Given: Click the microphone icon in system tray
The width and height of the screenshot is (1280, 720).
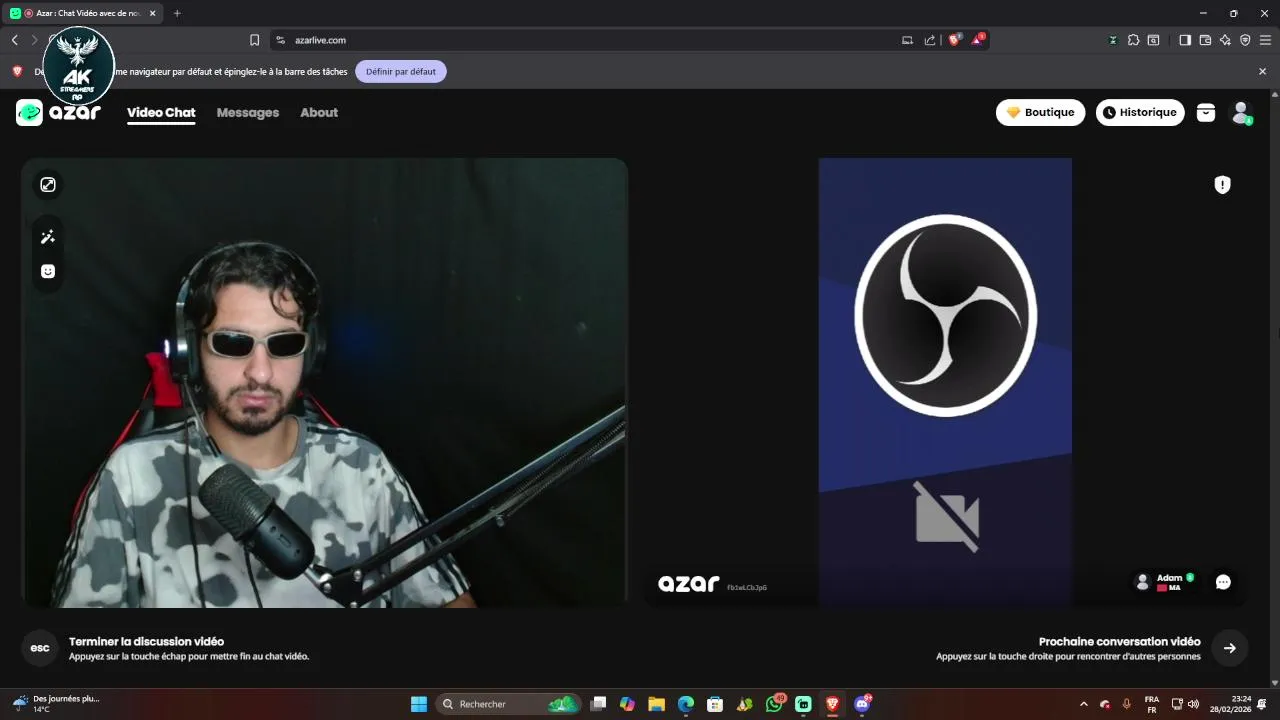Looking at the screenshot, I should click(x=1127, y=704).
